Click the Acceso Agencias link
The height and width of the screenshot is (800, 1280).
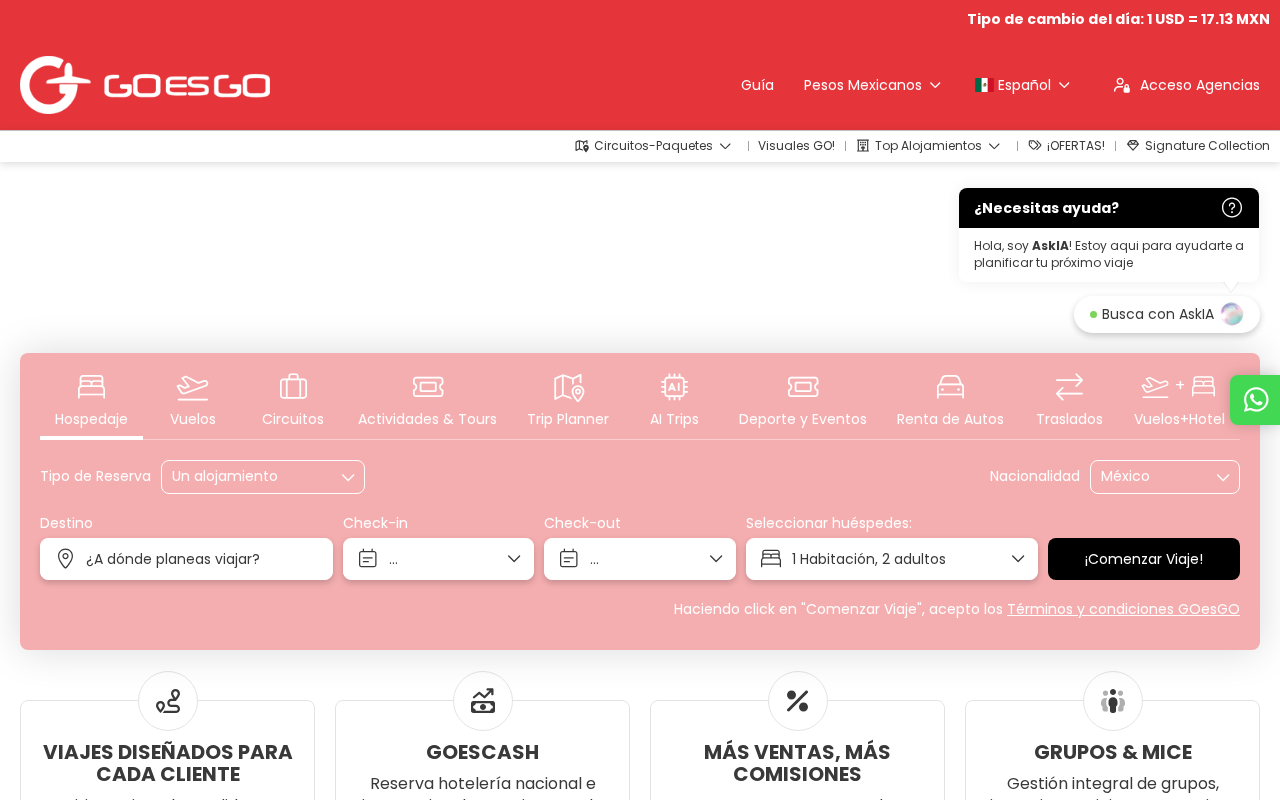click(1186, 85)
